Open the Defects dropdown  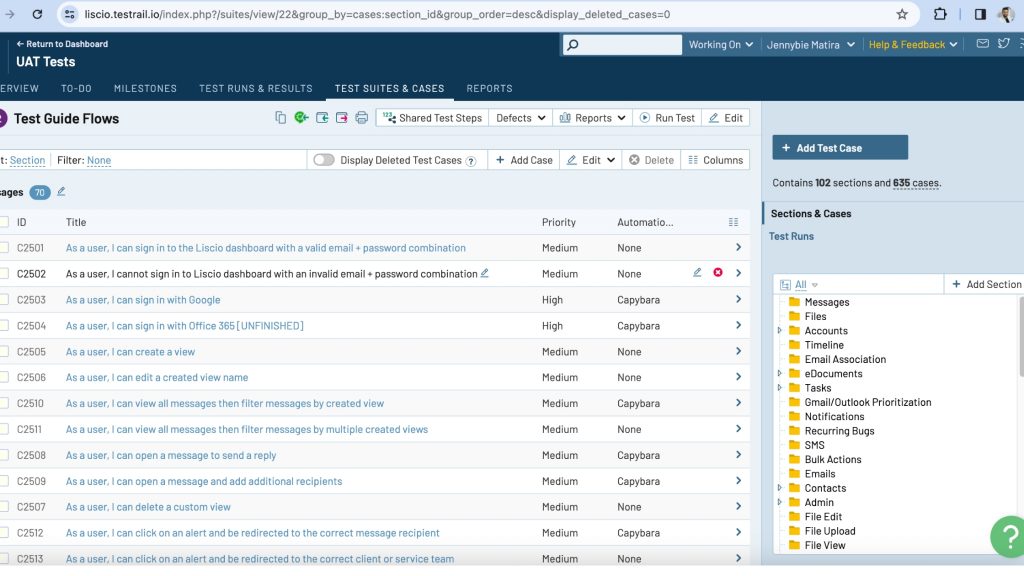tap(520, 118)
